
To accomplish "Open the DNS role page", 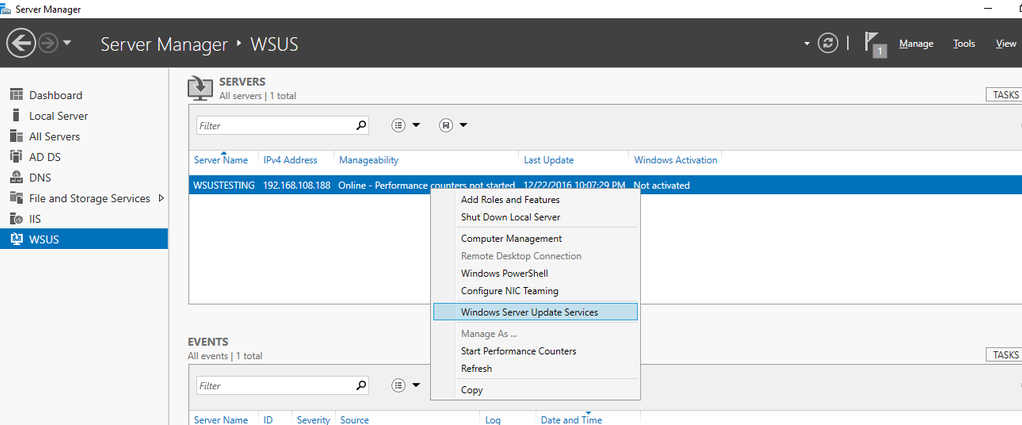I will point(83,178).
